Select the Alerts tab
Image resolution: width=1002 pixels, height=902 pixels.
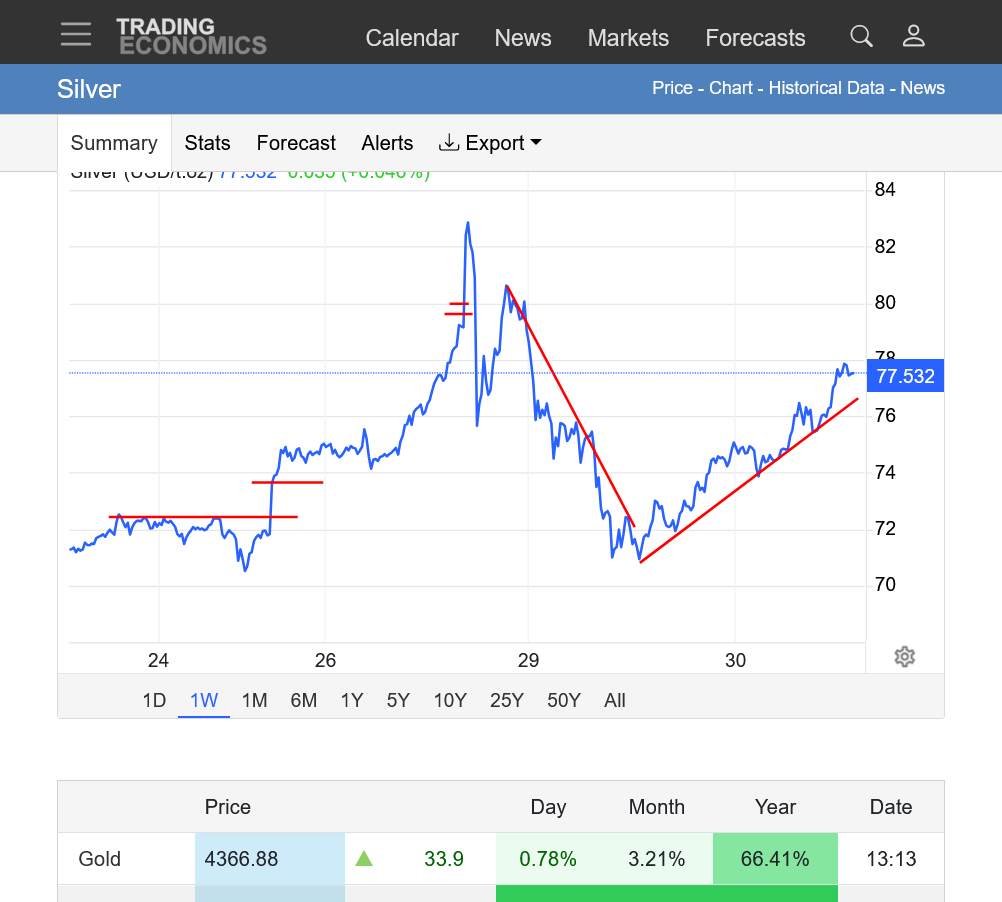(x=387, y=143)
